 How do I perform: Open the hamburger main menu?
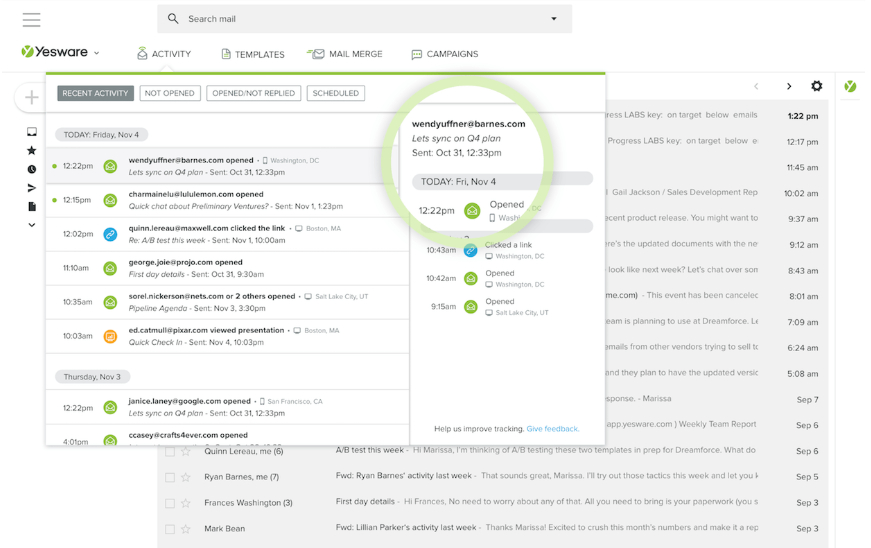click(32, 20)
